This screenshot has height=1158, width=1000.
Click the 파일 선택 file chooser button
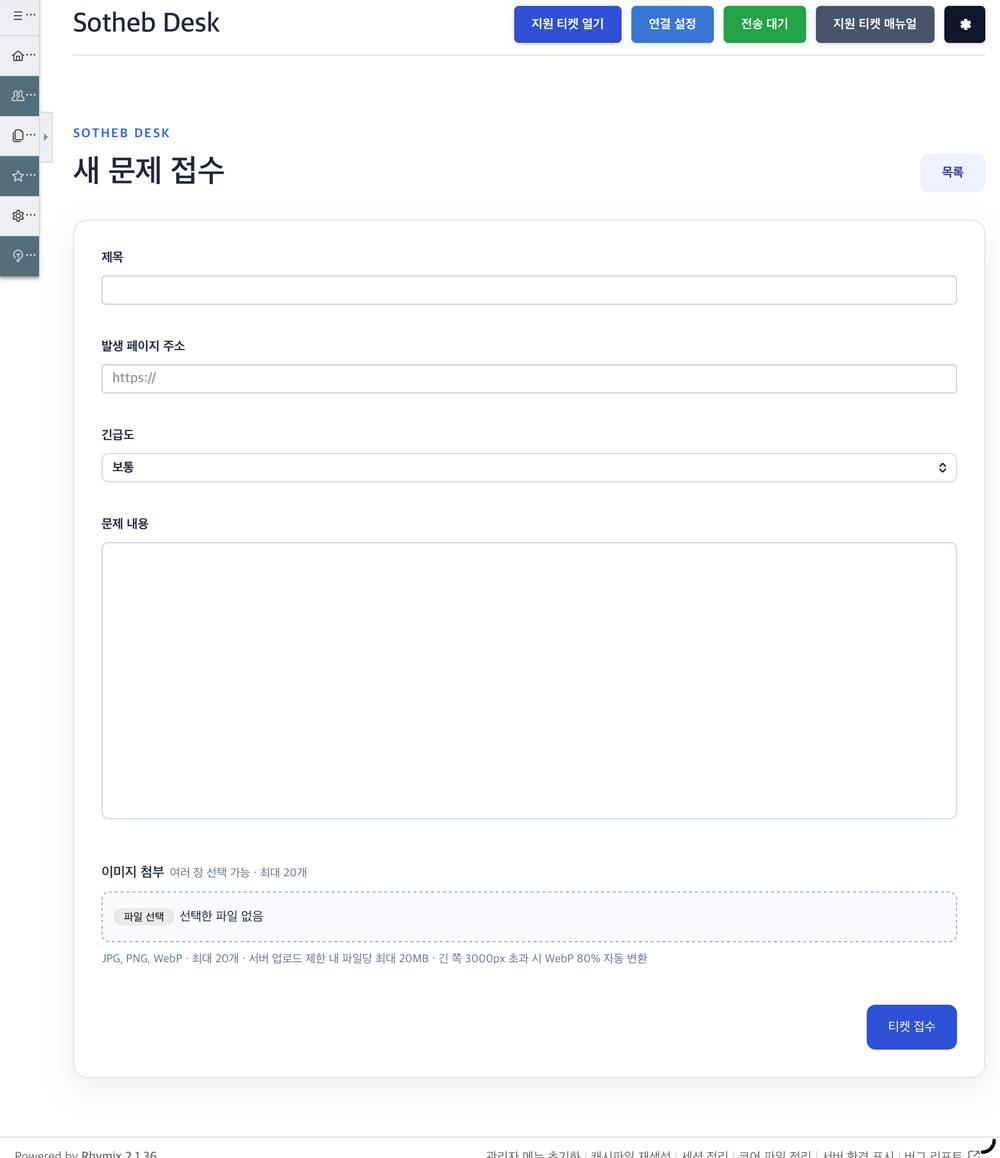144,917
